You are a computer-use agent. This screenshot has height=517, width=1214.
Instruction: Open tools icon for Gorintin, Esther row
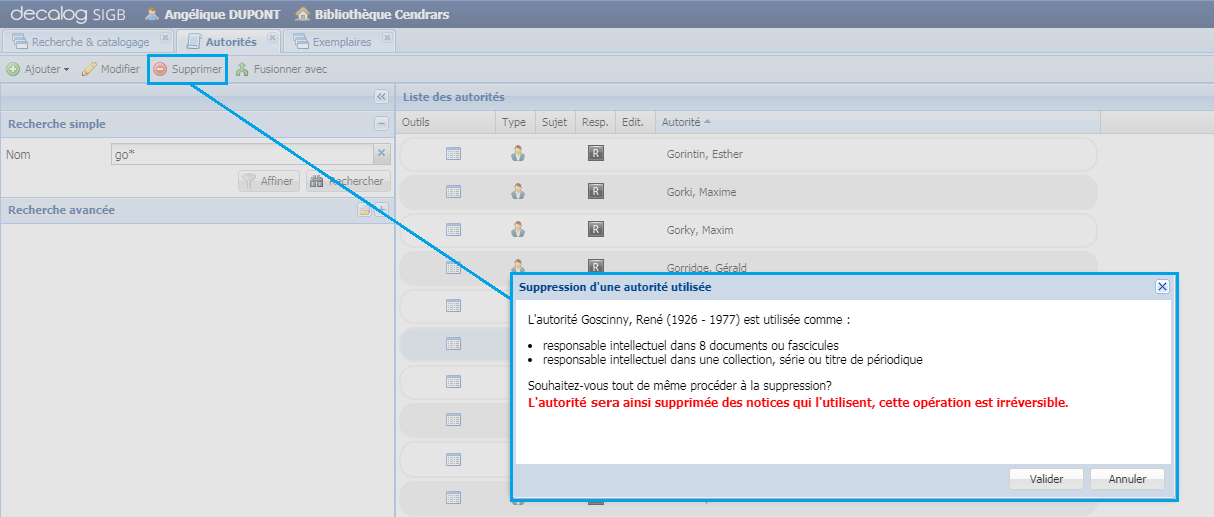[x=453, y=154]
